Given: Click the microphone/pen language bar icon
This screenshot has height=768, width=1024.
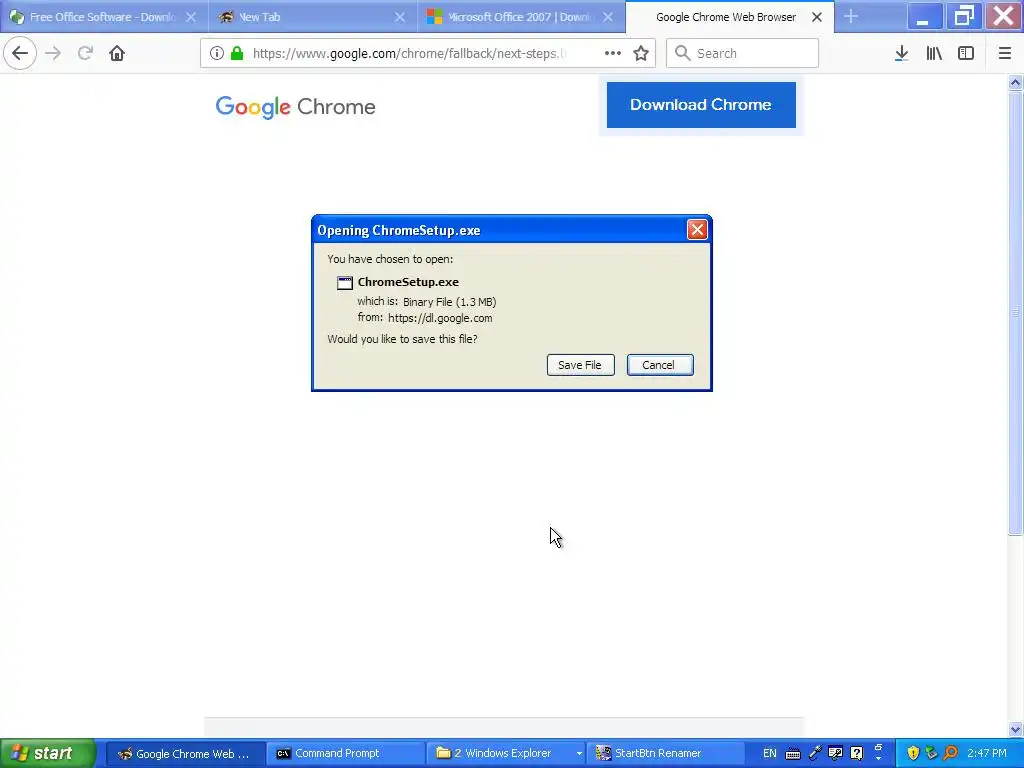Looking at the screenshot, I should click(814, 754).
